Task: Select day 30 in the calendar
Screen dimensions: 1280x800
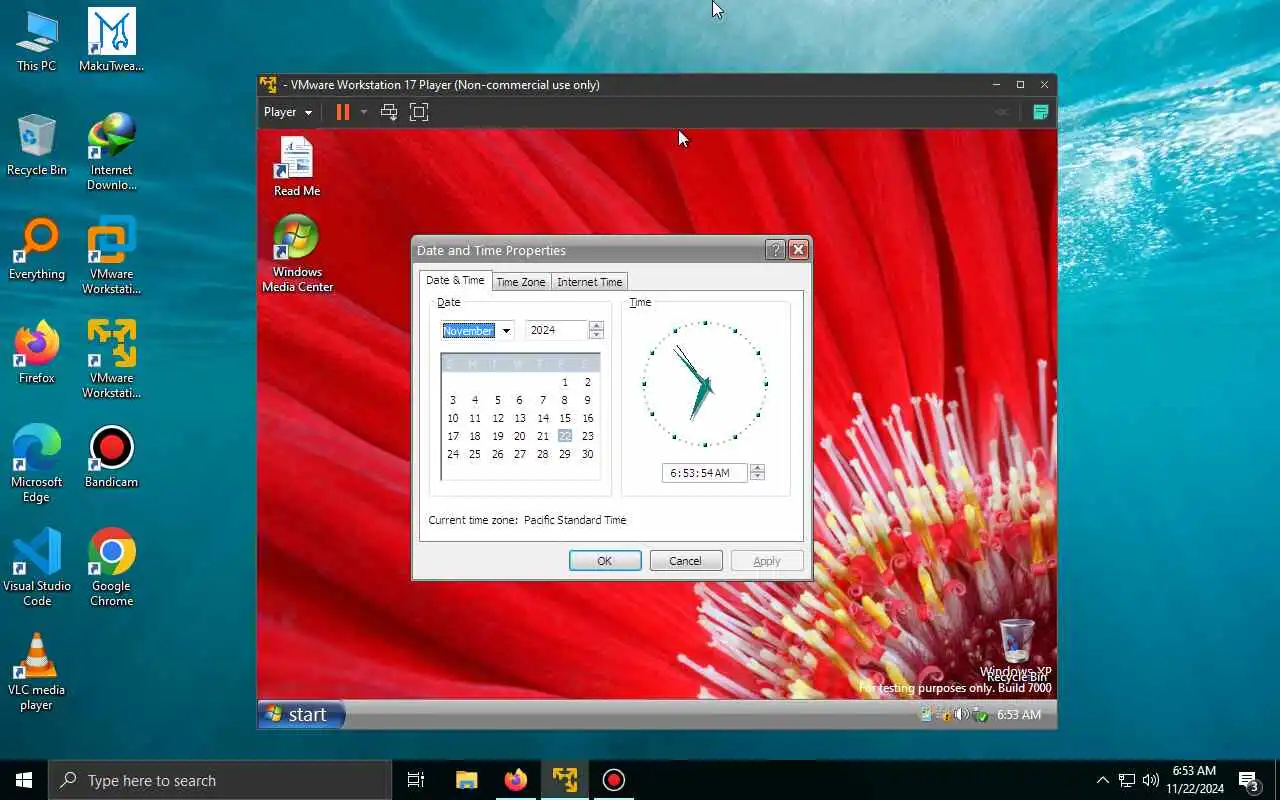Action: 587,454
